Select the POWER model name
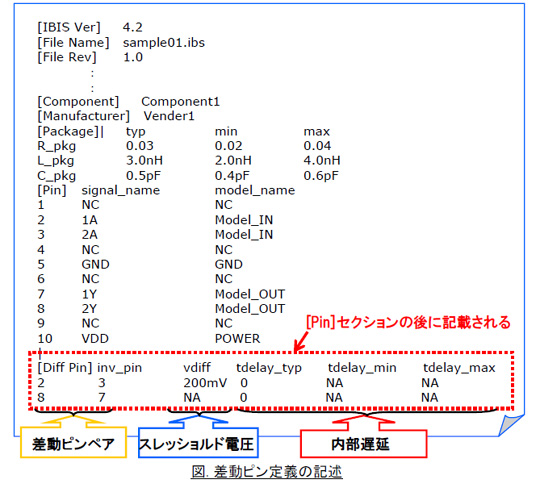540x488 pixels. click(x=238, y=339)
